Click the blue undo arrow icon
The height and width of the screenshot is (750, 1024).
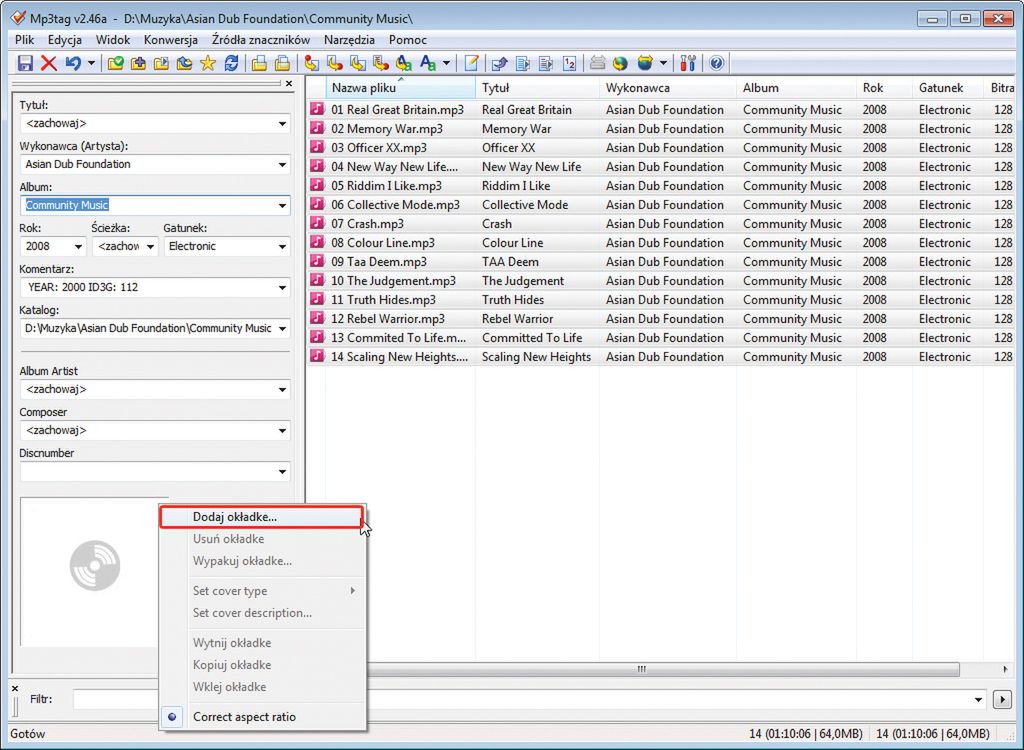(x=73, y=63)
